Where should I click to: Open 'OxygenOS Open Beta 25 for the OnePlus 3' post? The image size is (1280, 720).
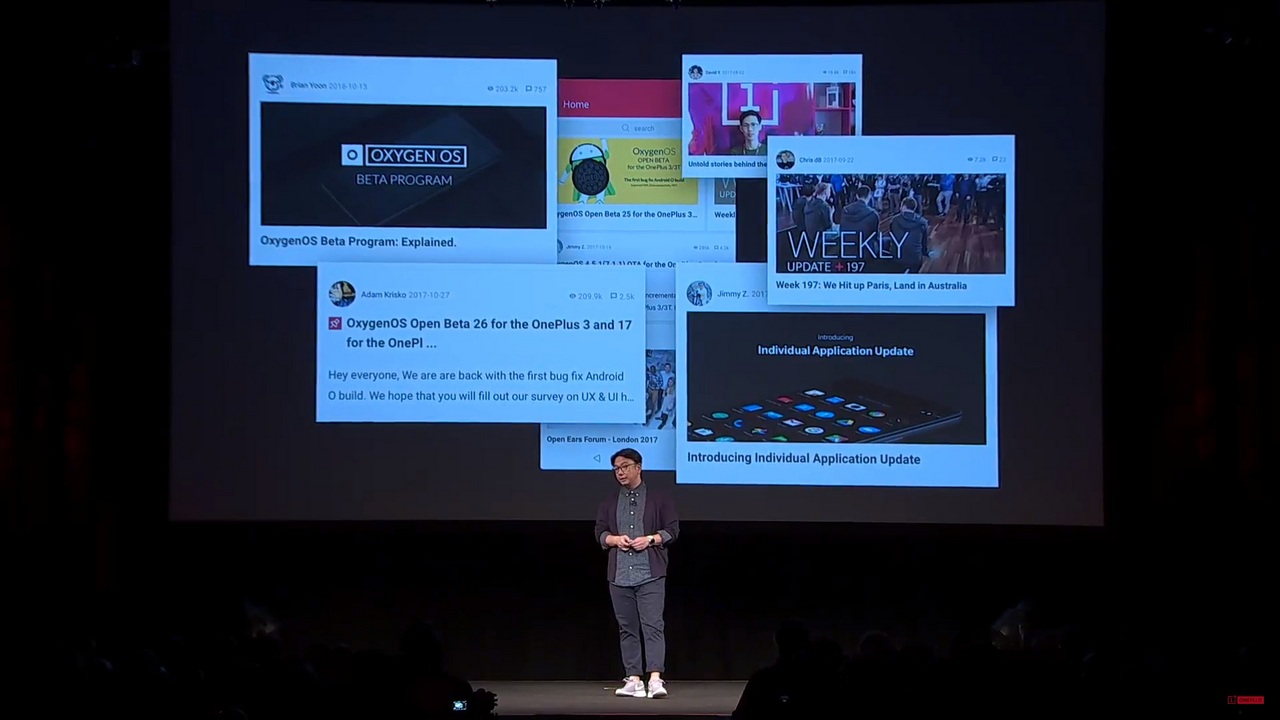click(x=626, y=214)
